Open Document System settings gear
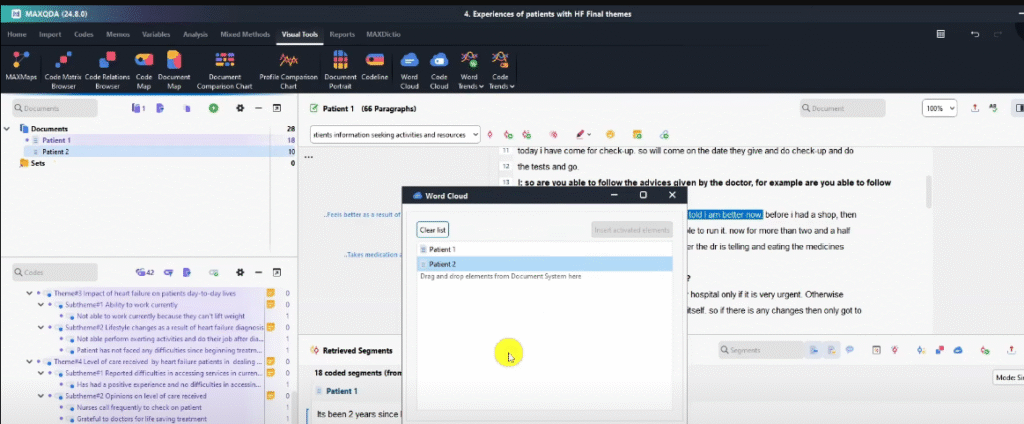 pos(240,108)
